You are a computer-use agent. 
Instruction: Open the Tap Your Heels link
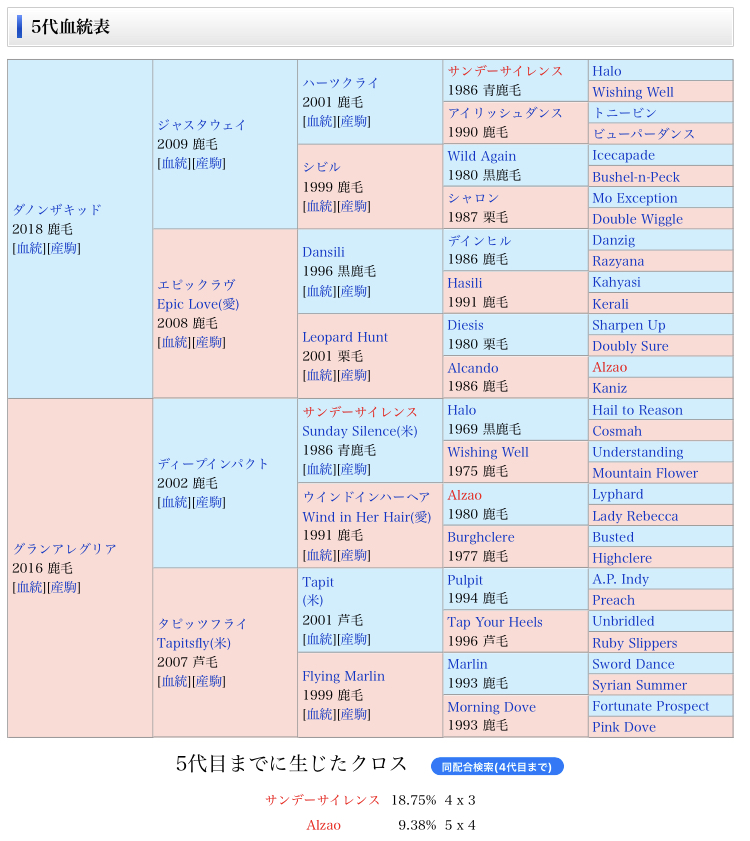point(494,622)
